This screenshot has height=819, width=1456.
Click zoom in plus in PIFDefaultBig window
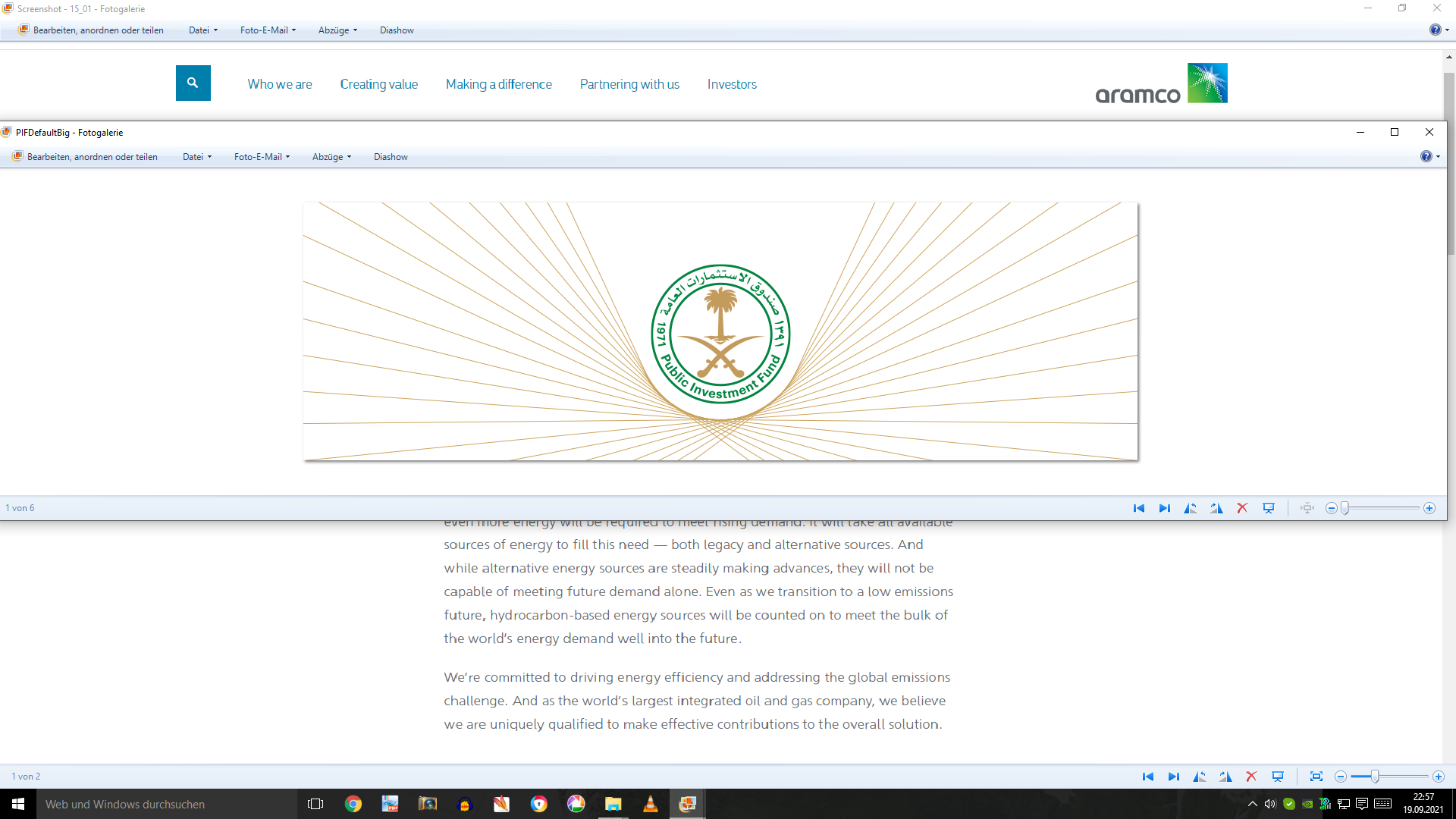click(1429, 508)
